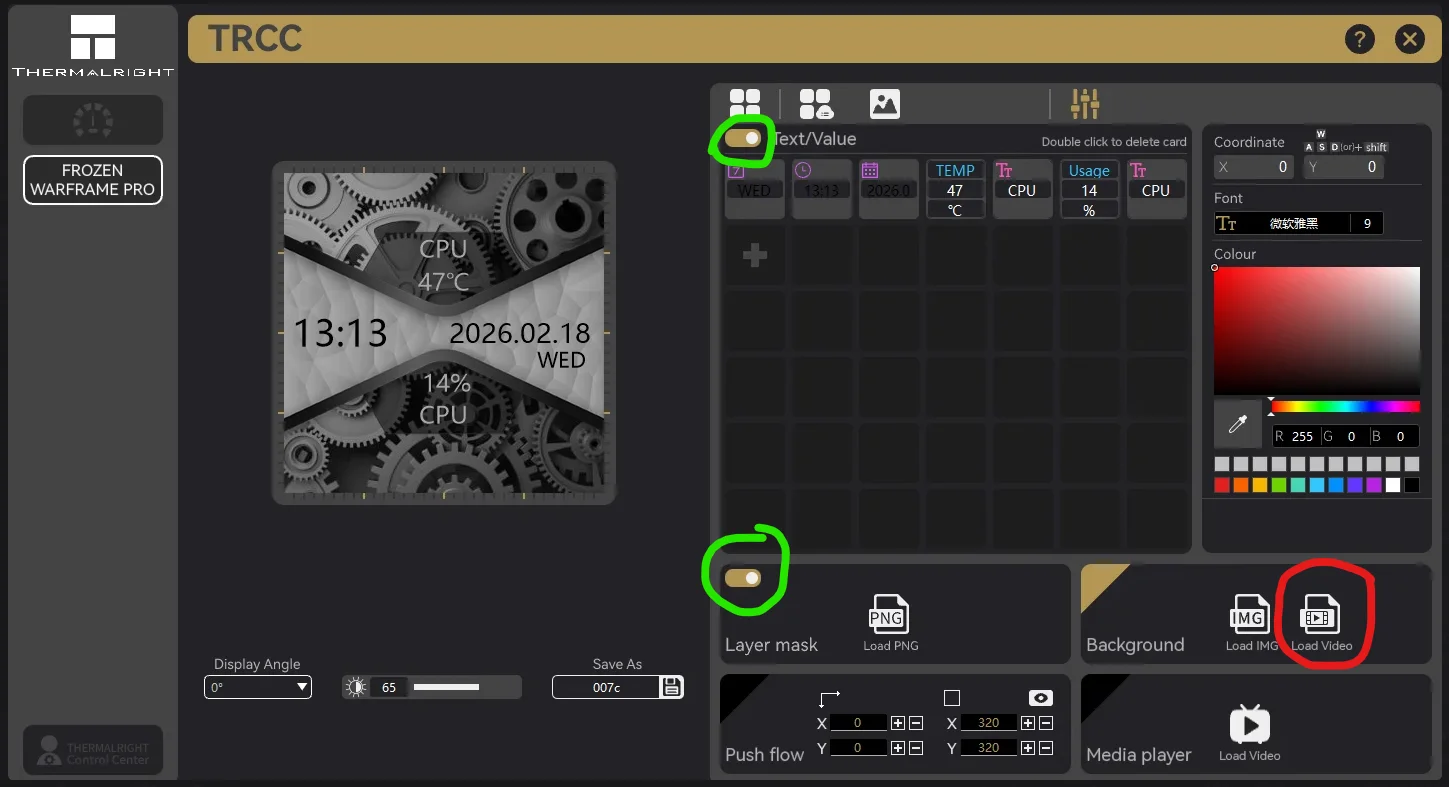Open the Display Angle dropdown
The width and height of the screenshot is (1449, 787).
(x=258, y=687)
